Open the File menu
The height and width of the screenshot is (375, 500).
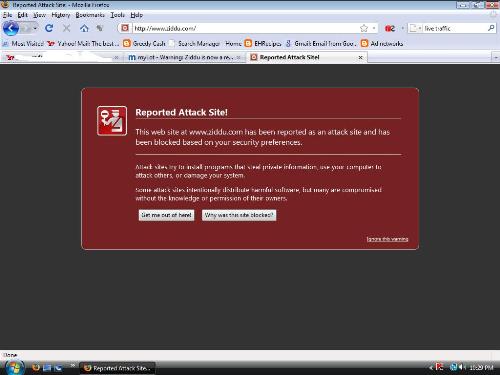[x=7, y=15]
